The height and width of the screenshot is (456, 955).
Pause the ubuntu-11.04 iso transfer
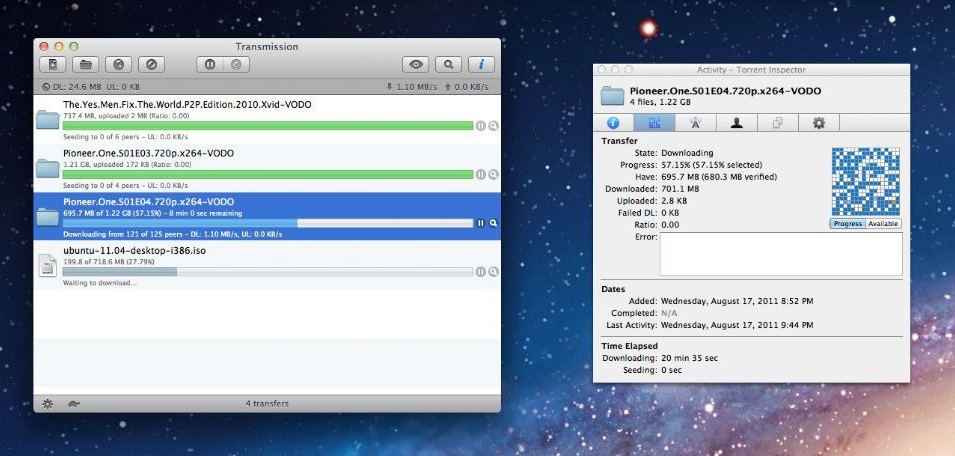pos(481,272)
